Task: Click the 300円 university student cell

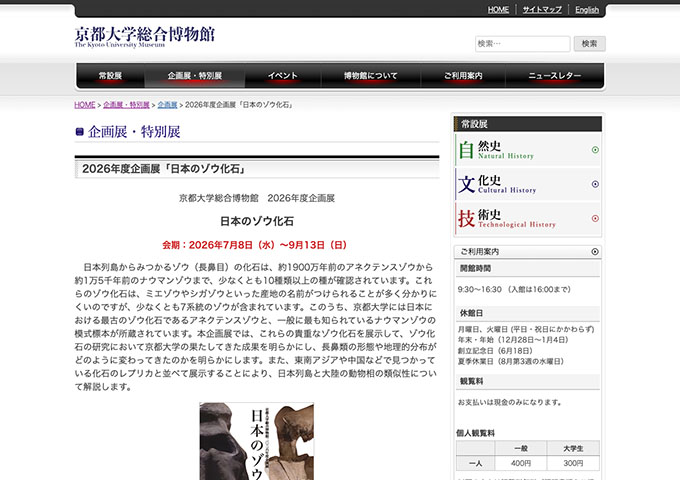Action: tap(573, 463)
